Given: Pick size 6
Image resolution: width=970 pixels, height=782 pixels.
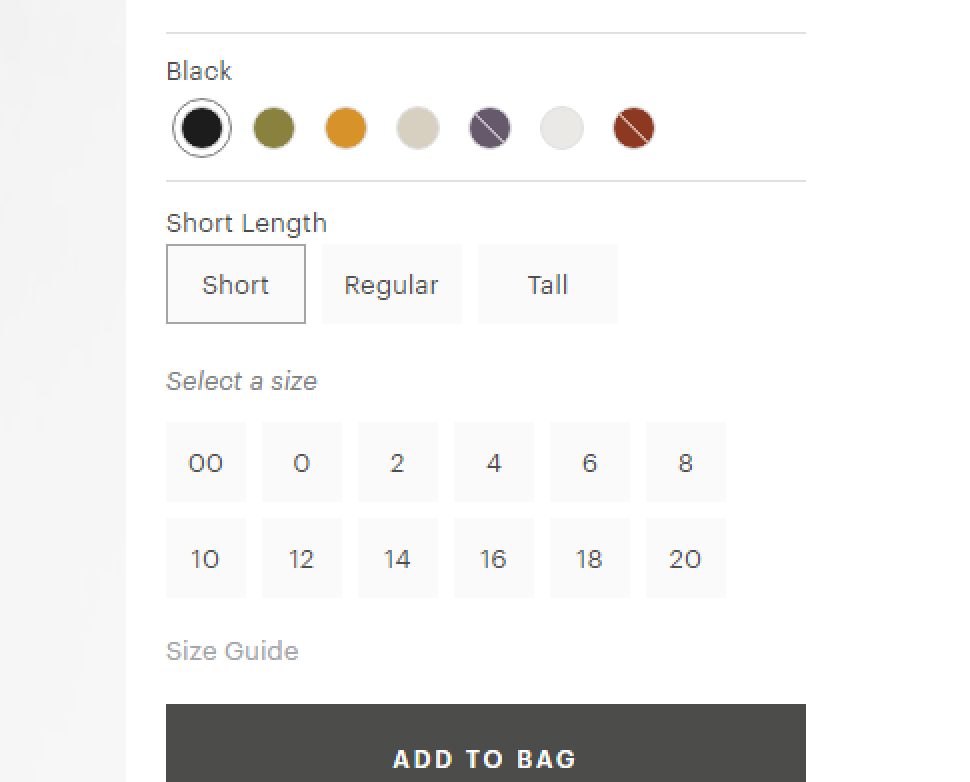Looking at the screenshot, I should (x=590, y=462).
